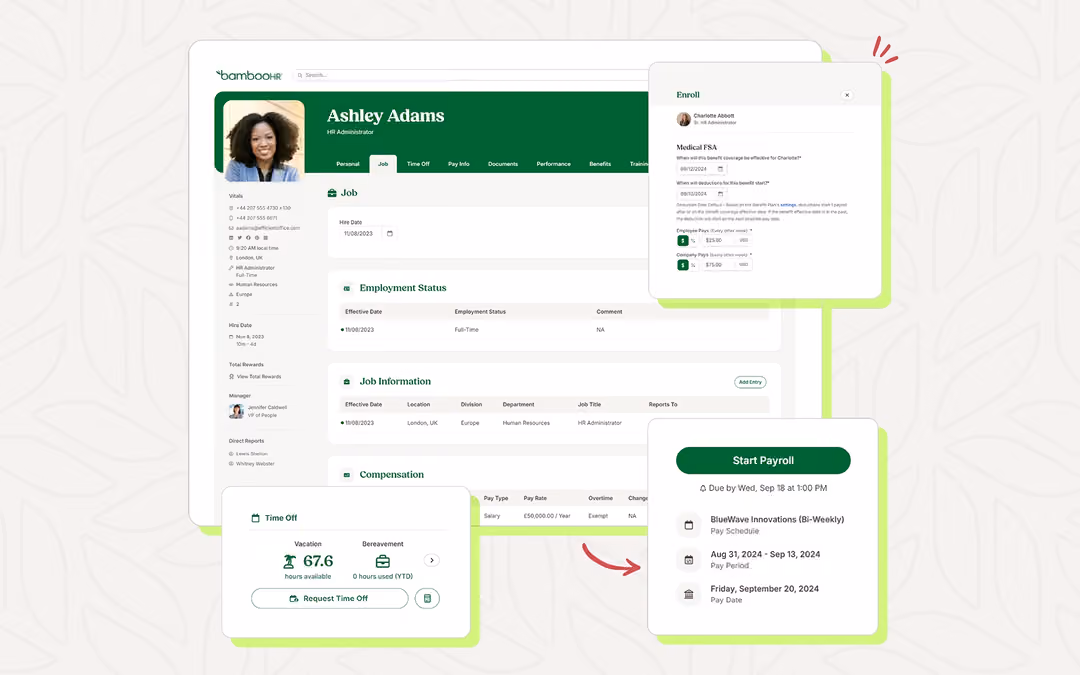Go to the Documents tab
Screen dimensions: 1080x675
pos(503,164)
